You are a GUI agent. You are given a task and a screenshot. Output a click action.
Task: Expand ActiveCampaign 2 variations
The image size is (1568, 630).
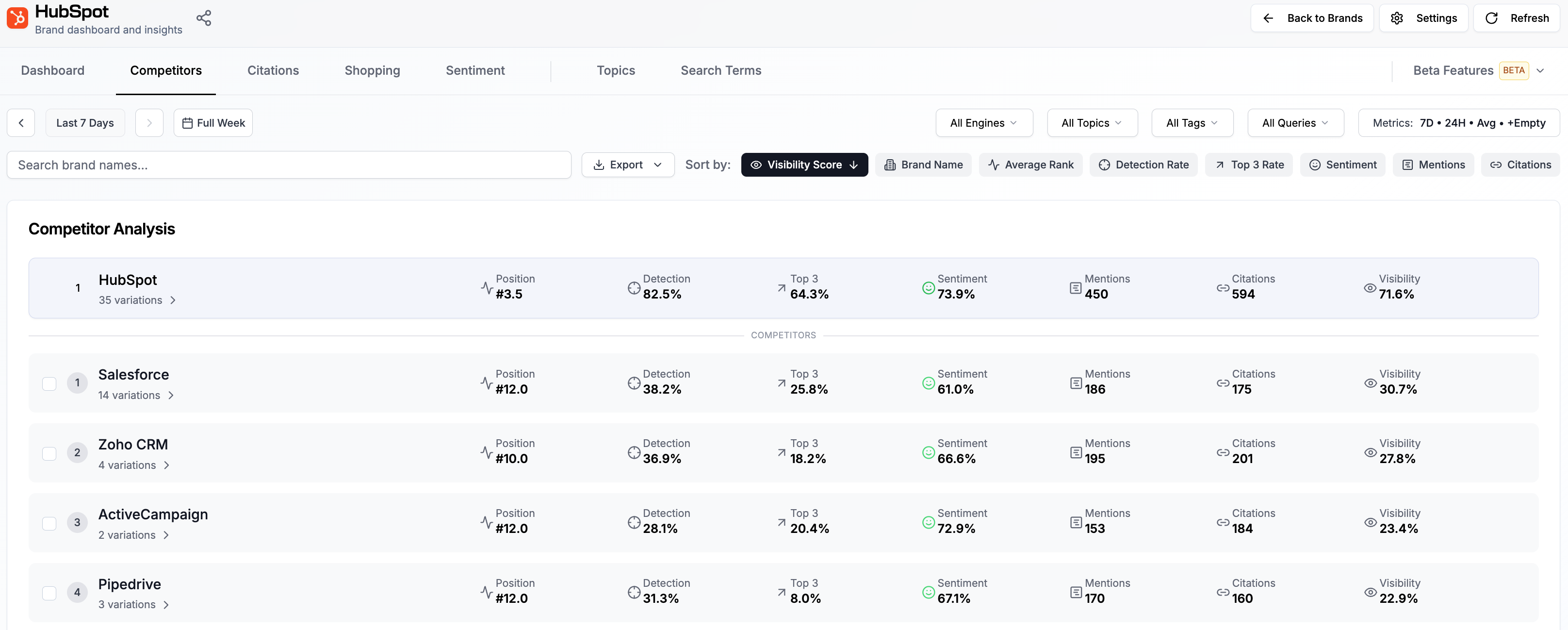(134, 535)
